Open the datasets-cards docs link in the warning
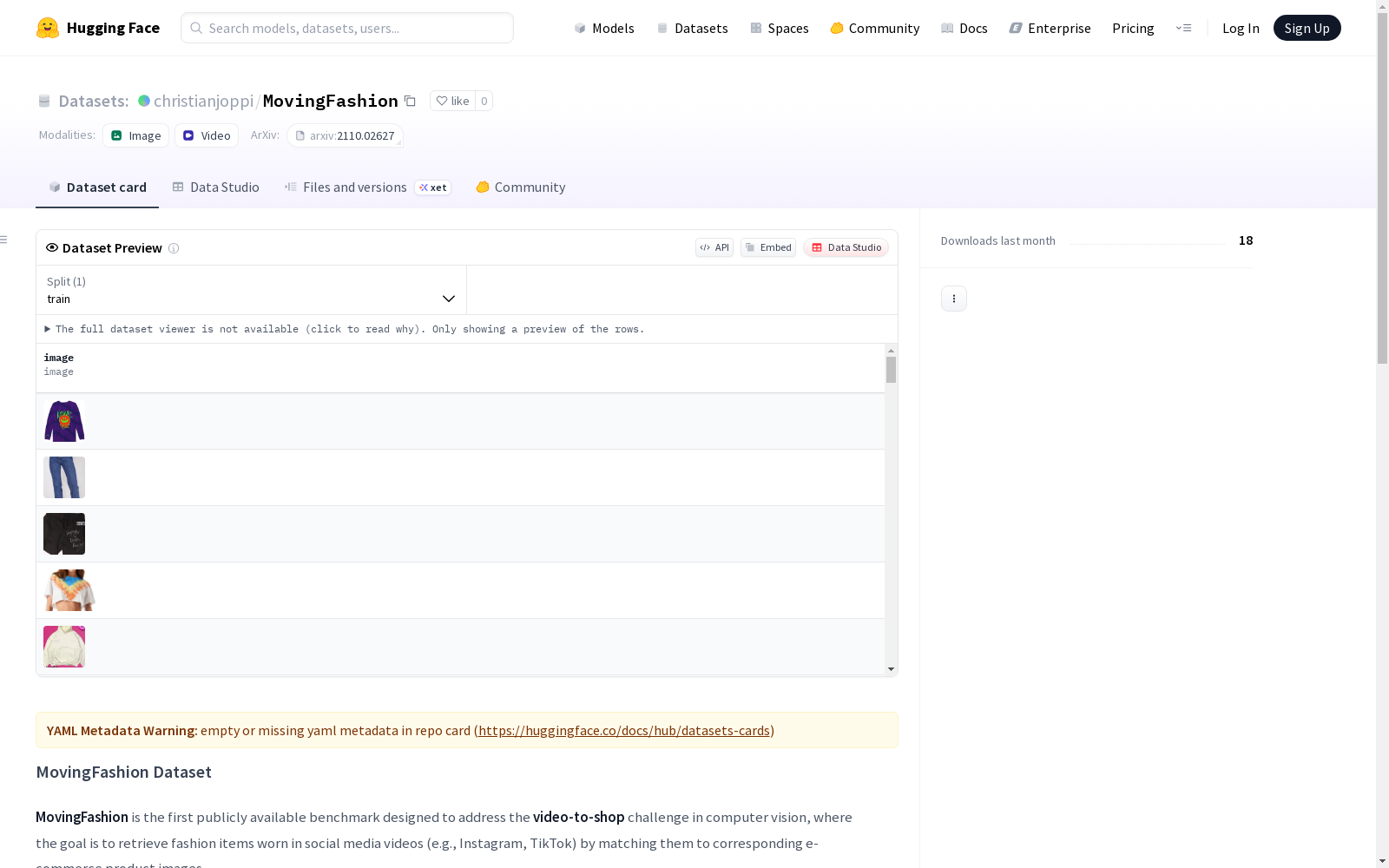 [x=624, y=731]
